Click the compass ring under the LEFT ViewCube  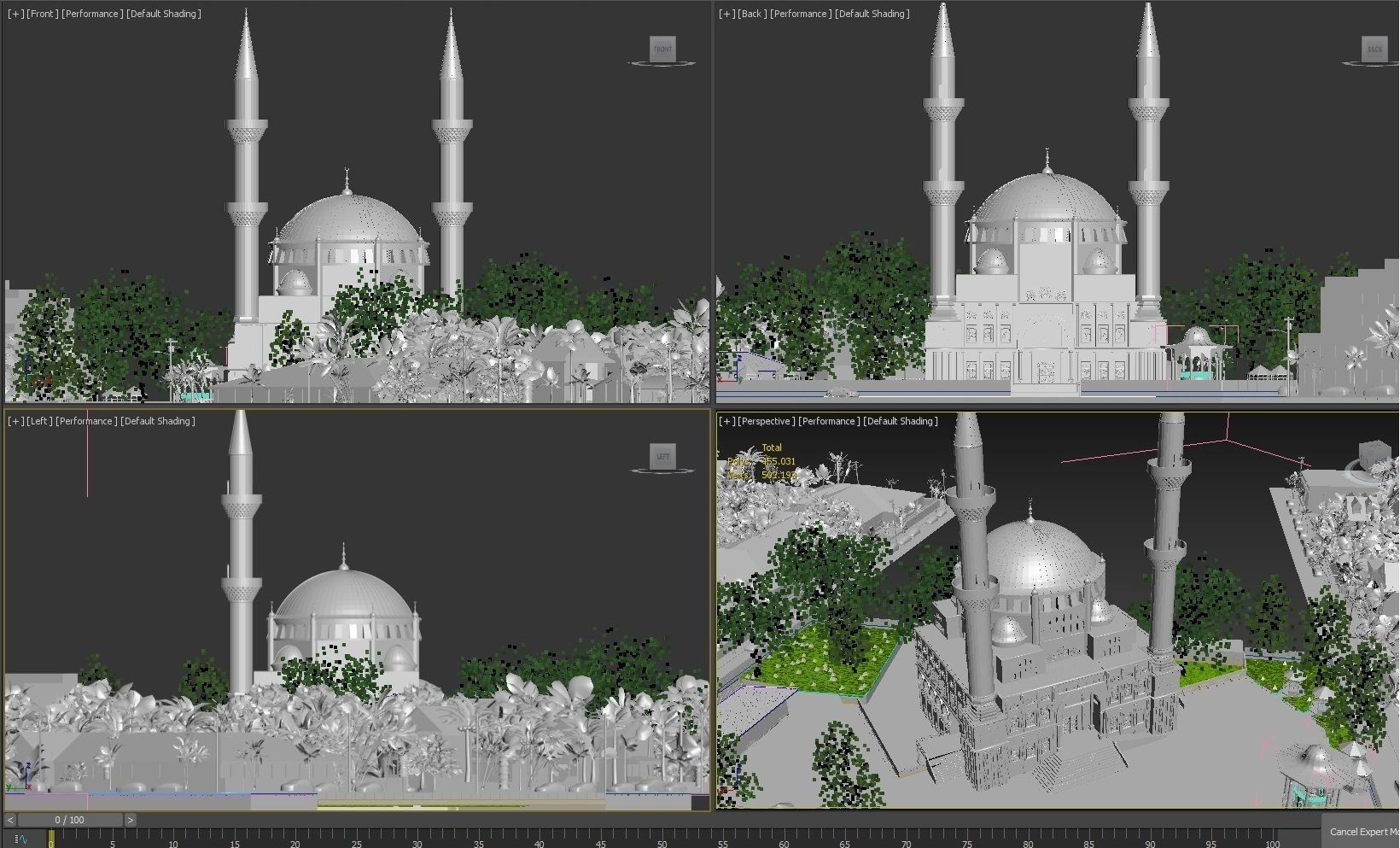(662, 471)
